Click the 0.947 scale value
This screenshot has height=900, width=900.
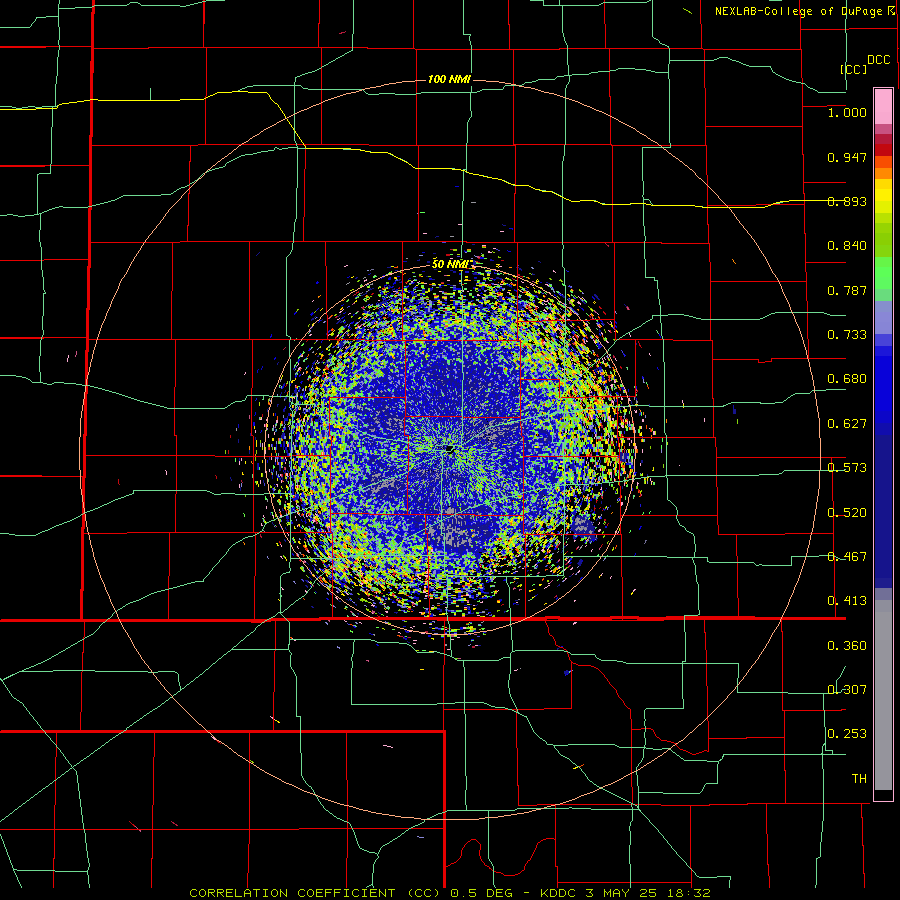[847, 157]
